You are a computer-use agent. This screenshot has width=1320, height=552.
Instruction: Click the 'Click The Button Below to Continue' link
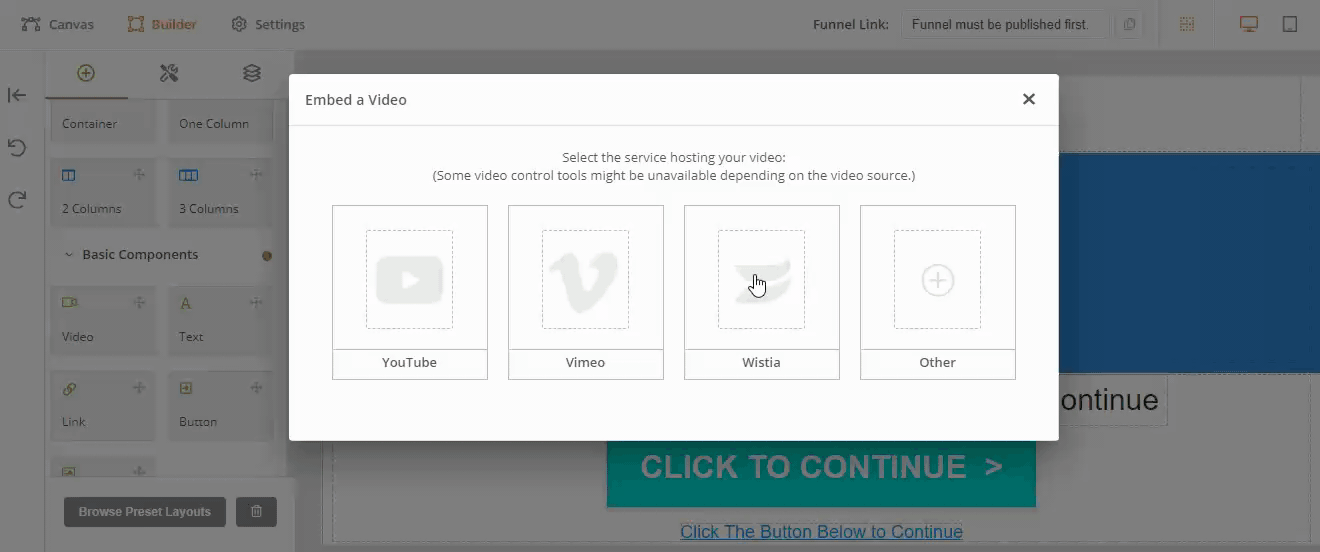(821, 532)
